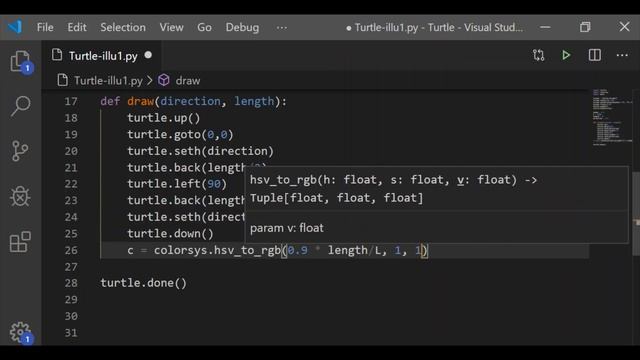Click the turtle.left(90) code line
Screen dimensions: 640x360
coord(177,184)
